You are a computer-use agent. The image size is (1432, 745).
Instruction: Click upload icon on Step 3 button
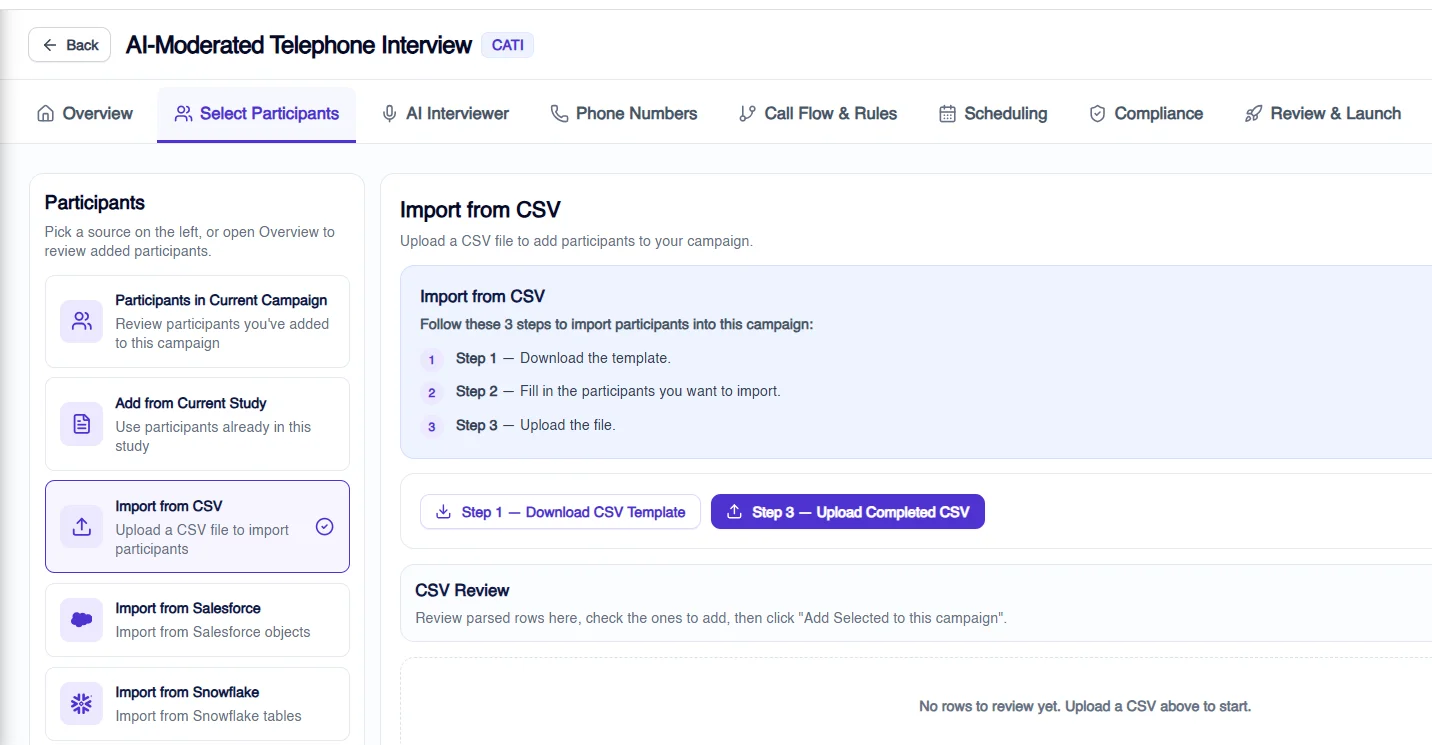(734, 512)
